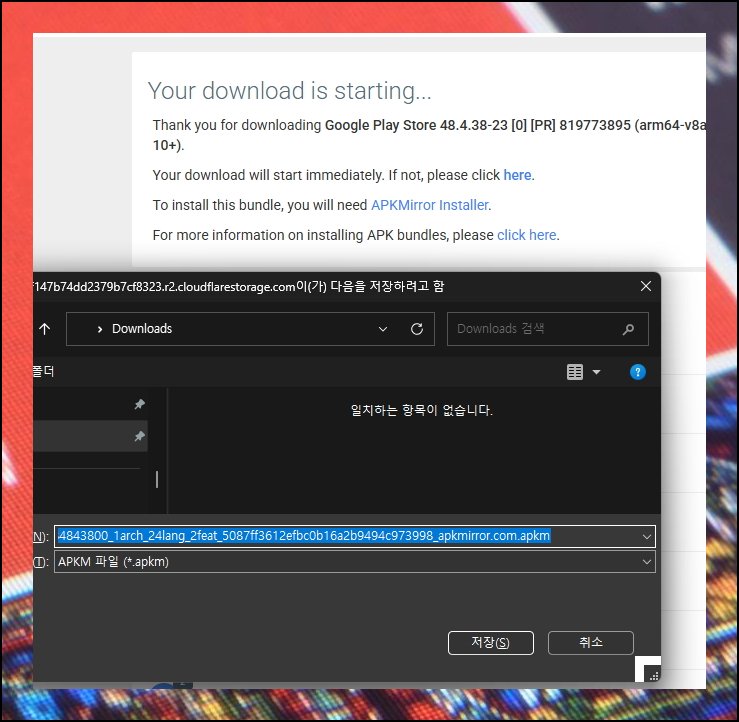This screenshot has width=739, height=722.
Task: Click the '일치하는 항목이 없습니다.' message
Action: (421, 410)
